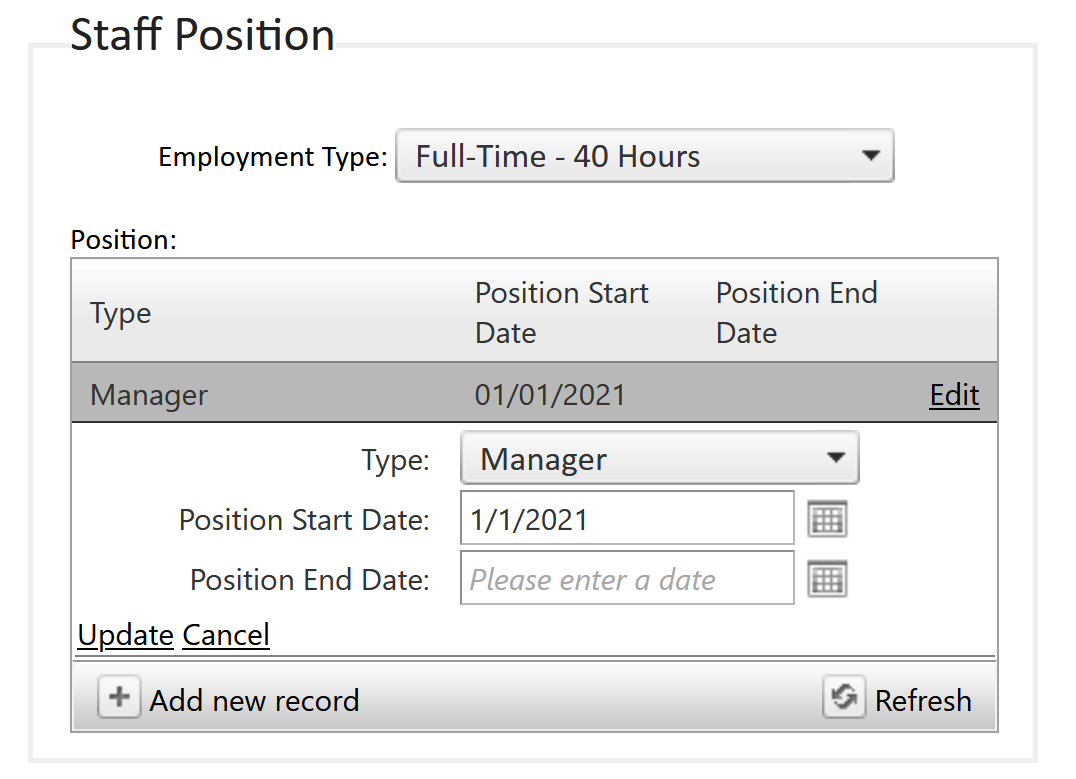Click the arrow on the Type dropdown

[x=835, y=458]
